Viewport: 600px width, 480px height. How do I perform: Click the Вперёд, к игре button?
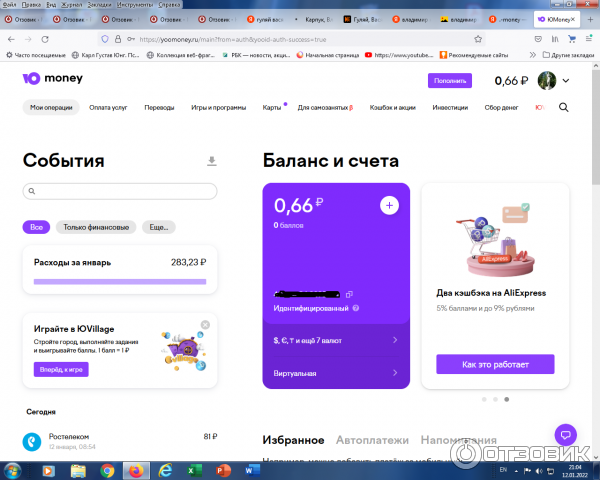click(x=61, y=369)
